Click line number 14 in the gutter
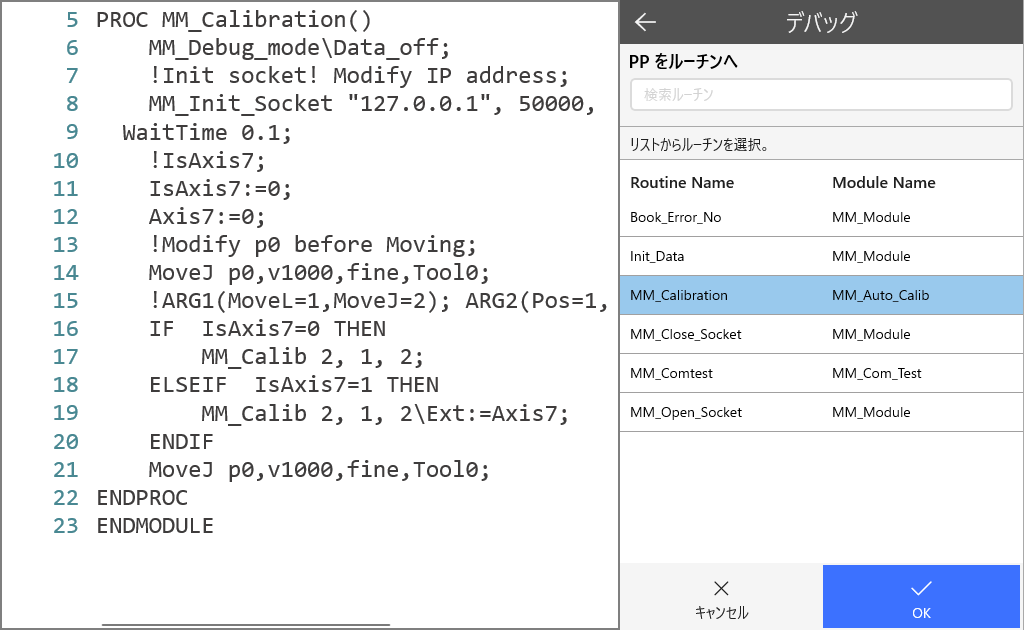Viewport: 1024px width, 630px height. (66, 273)
